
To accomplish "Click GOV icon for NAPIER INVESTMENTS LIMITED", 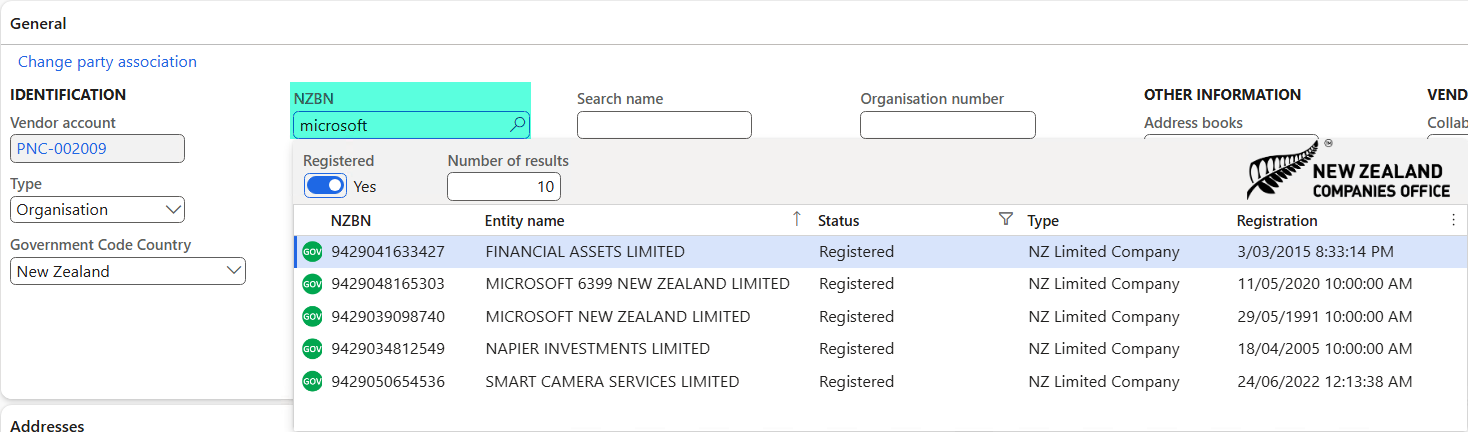I will click(312, 349).
